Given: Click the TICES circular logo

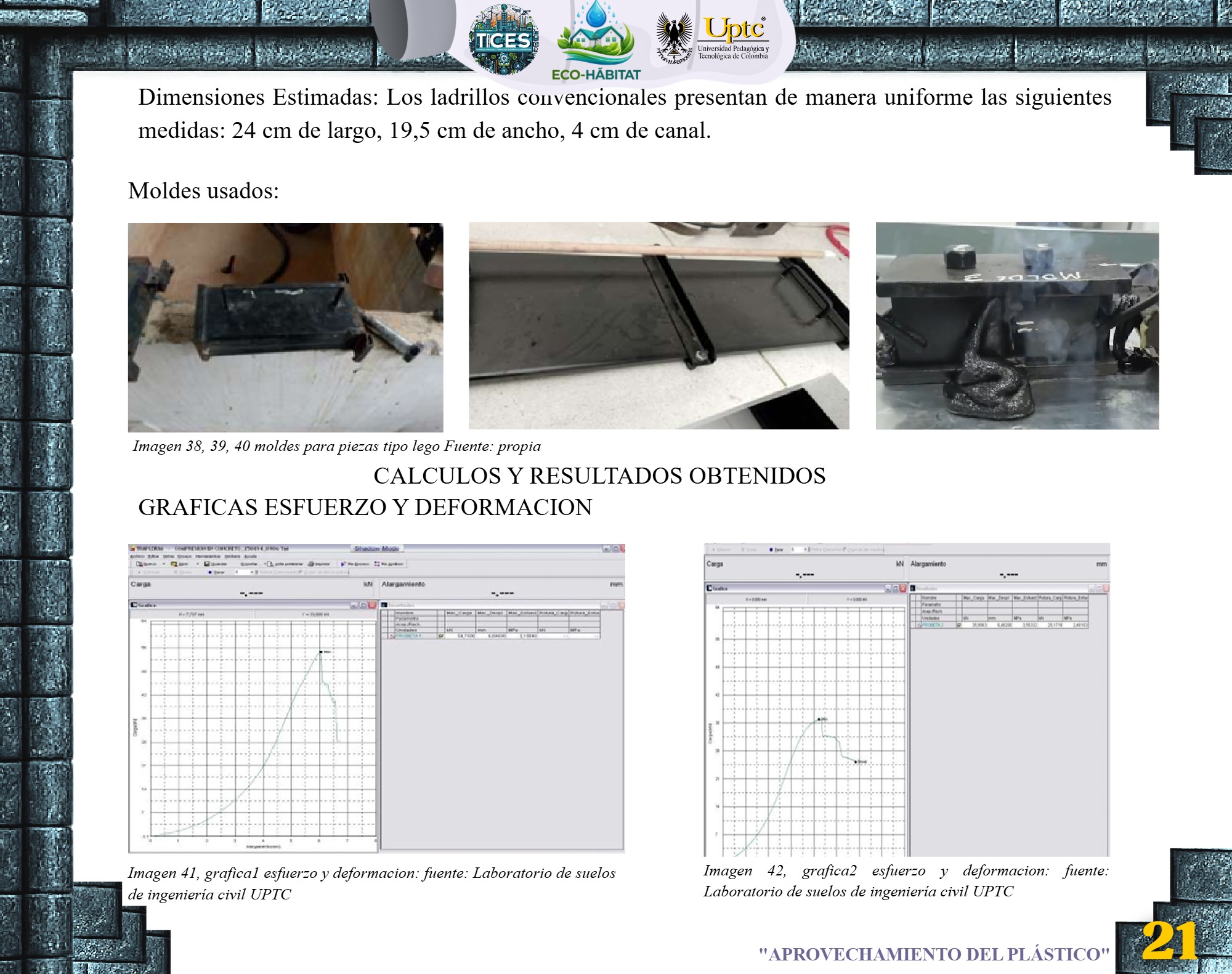Looking at the screenshot, I should click(504, 39).
